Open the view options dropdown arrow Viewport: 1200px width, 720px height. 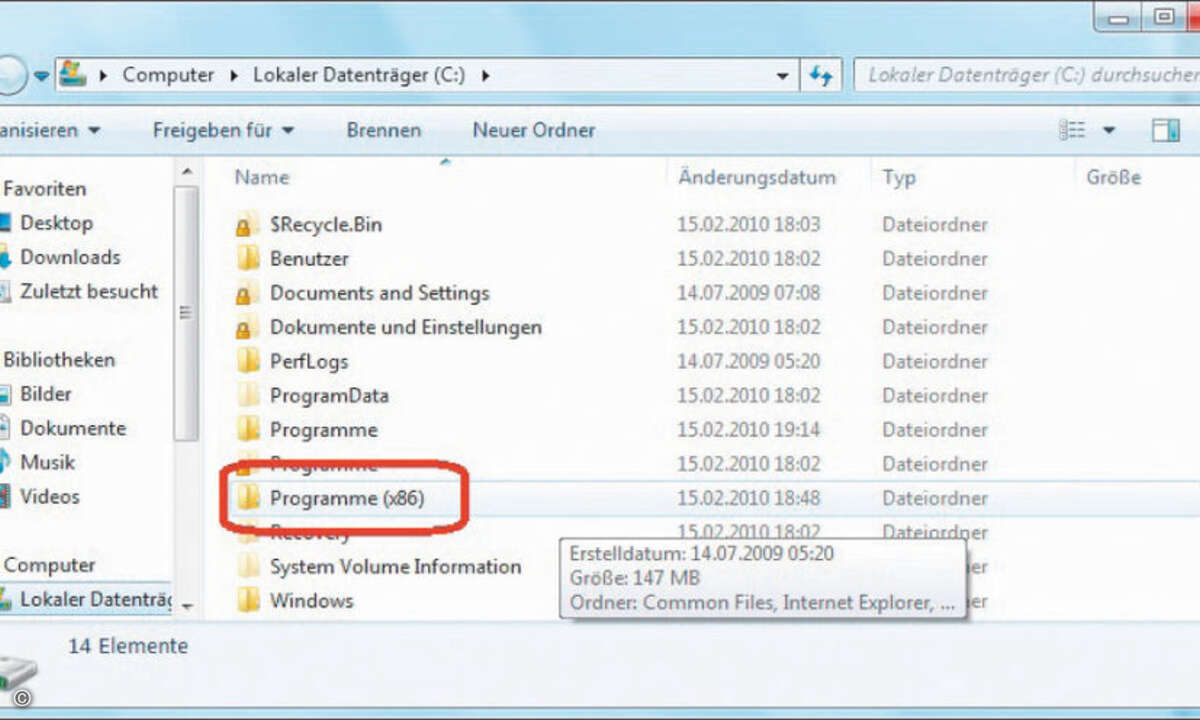tap(1108, 130)
